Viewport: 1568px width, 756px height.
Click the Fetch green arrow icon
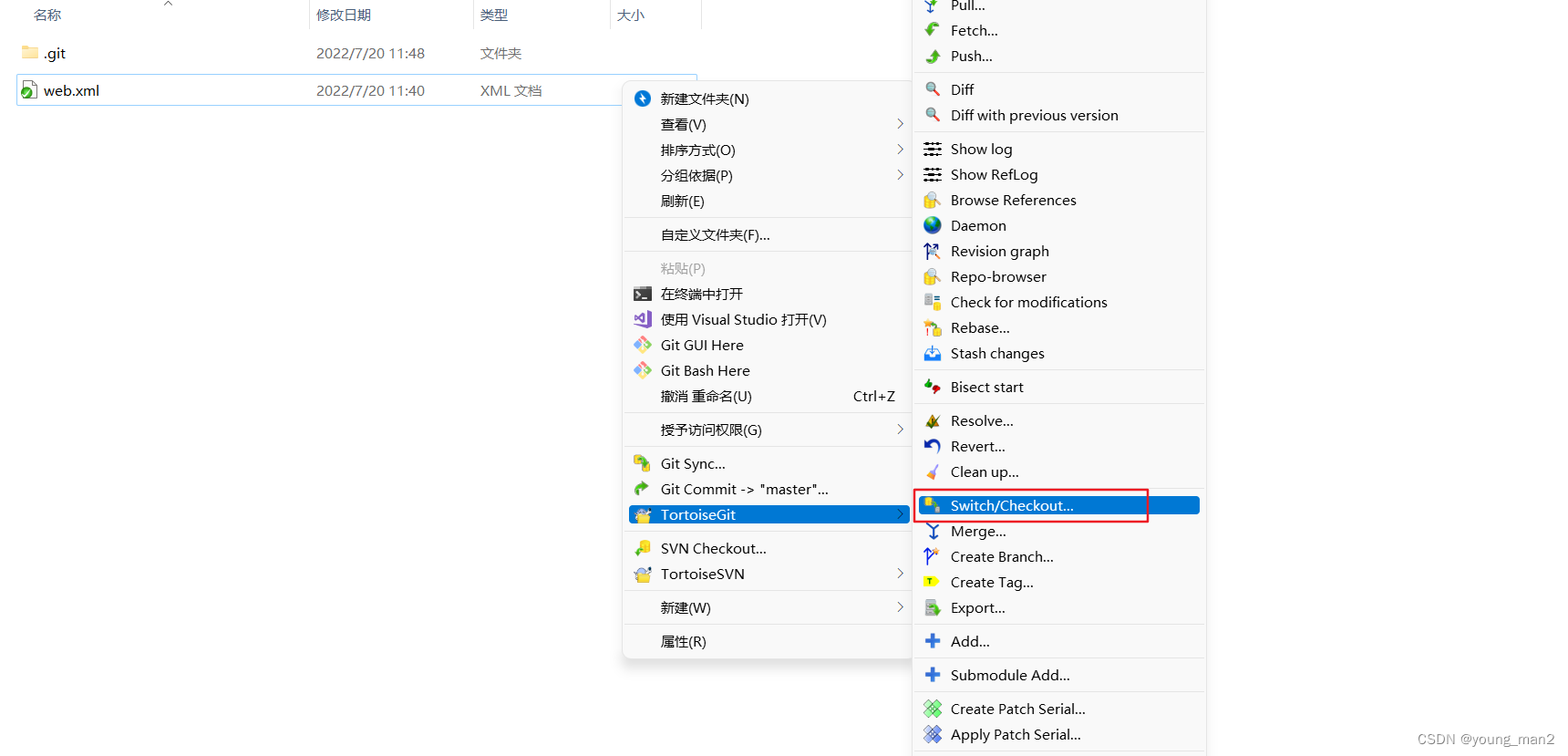pyautogui.click(x=933, y=30)
